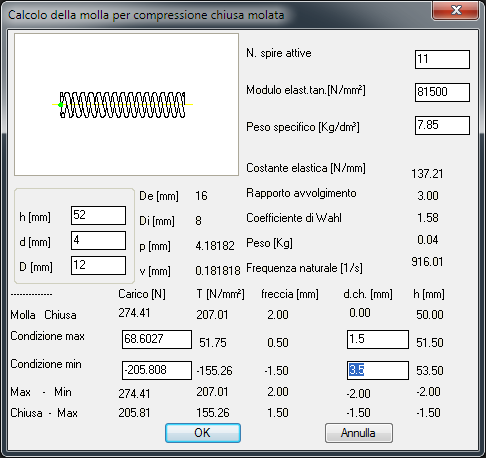Focus the N. spire attive field

point(442,60)
